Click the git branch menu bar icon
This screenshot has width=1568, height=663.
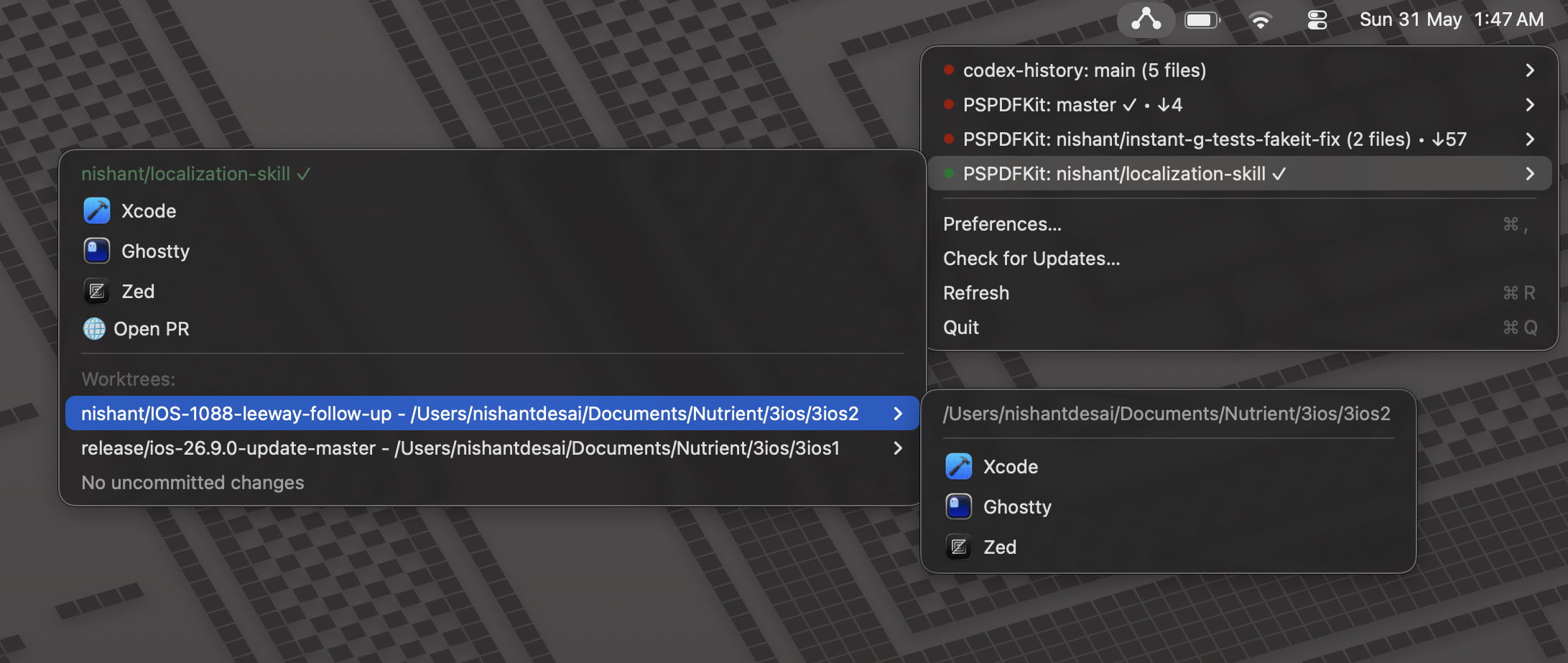(1146, 19)
